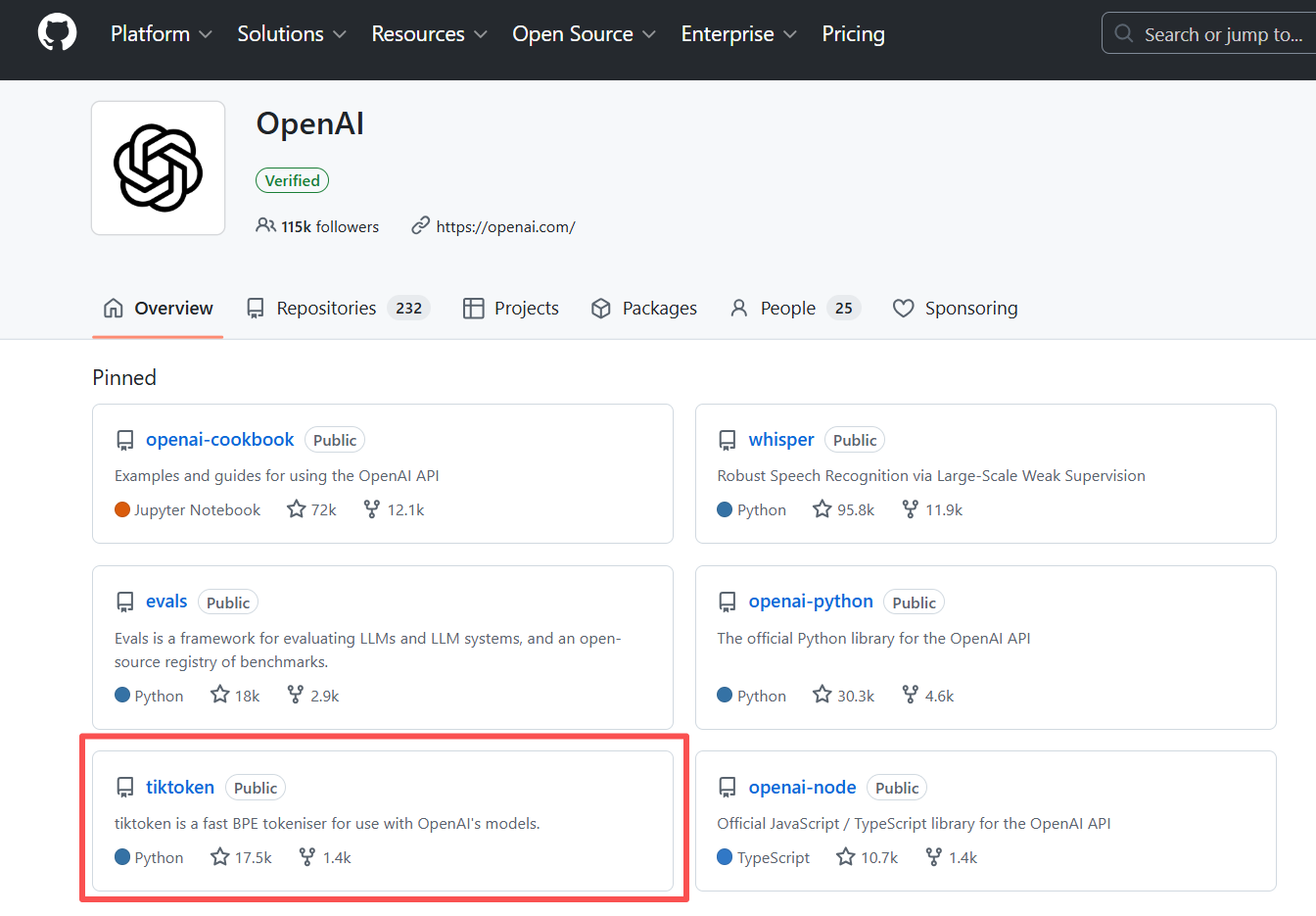
Task: Click the fork icon for evals
Action: (x=296, y=694)
